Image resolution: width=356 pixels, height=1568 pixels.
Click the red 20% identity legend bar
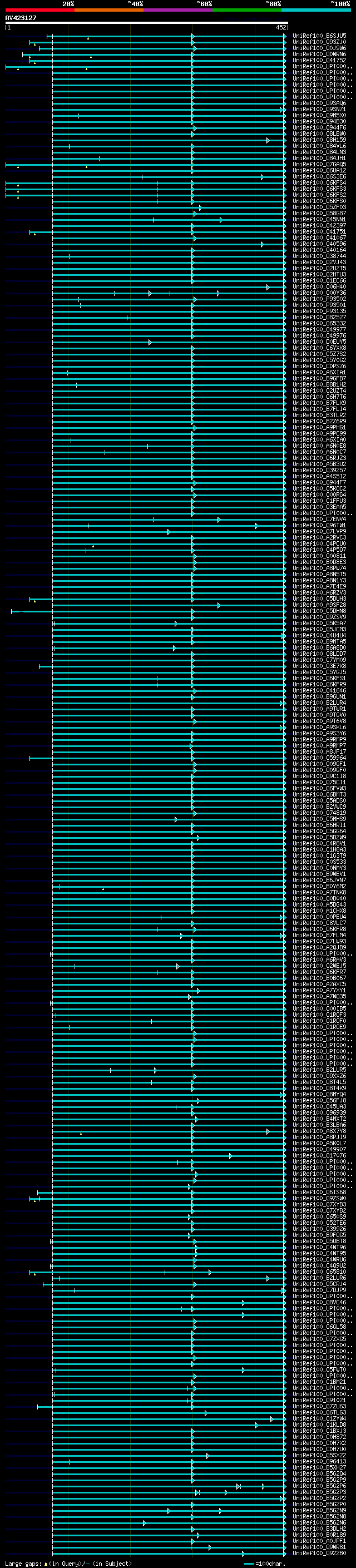click(x=39, y=11)
